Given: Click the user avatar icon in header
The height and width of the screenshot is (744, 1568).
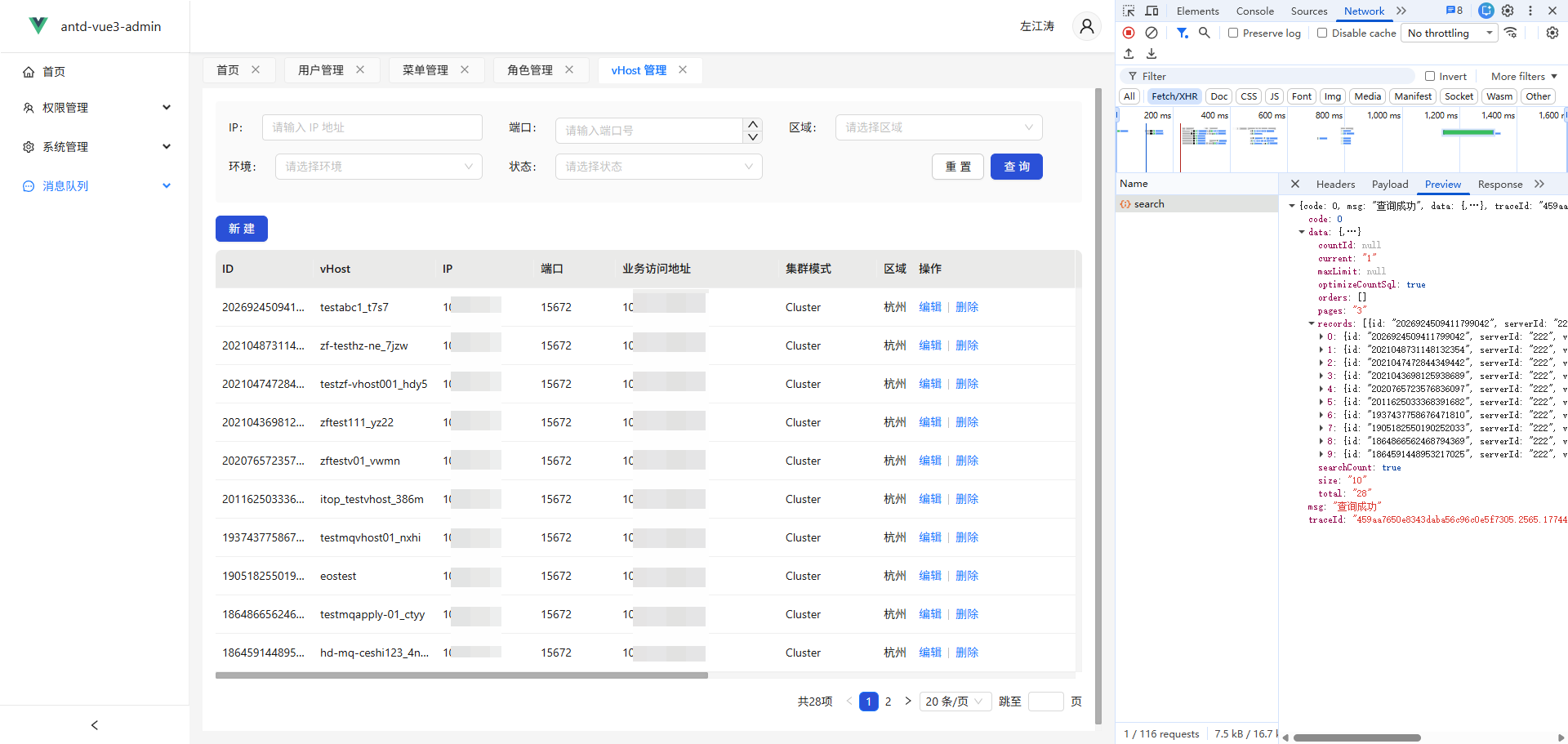Looking at the screenshot, I should point(1086,27).
